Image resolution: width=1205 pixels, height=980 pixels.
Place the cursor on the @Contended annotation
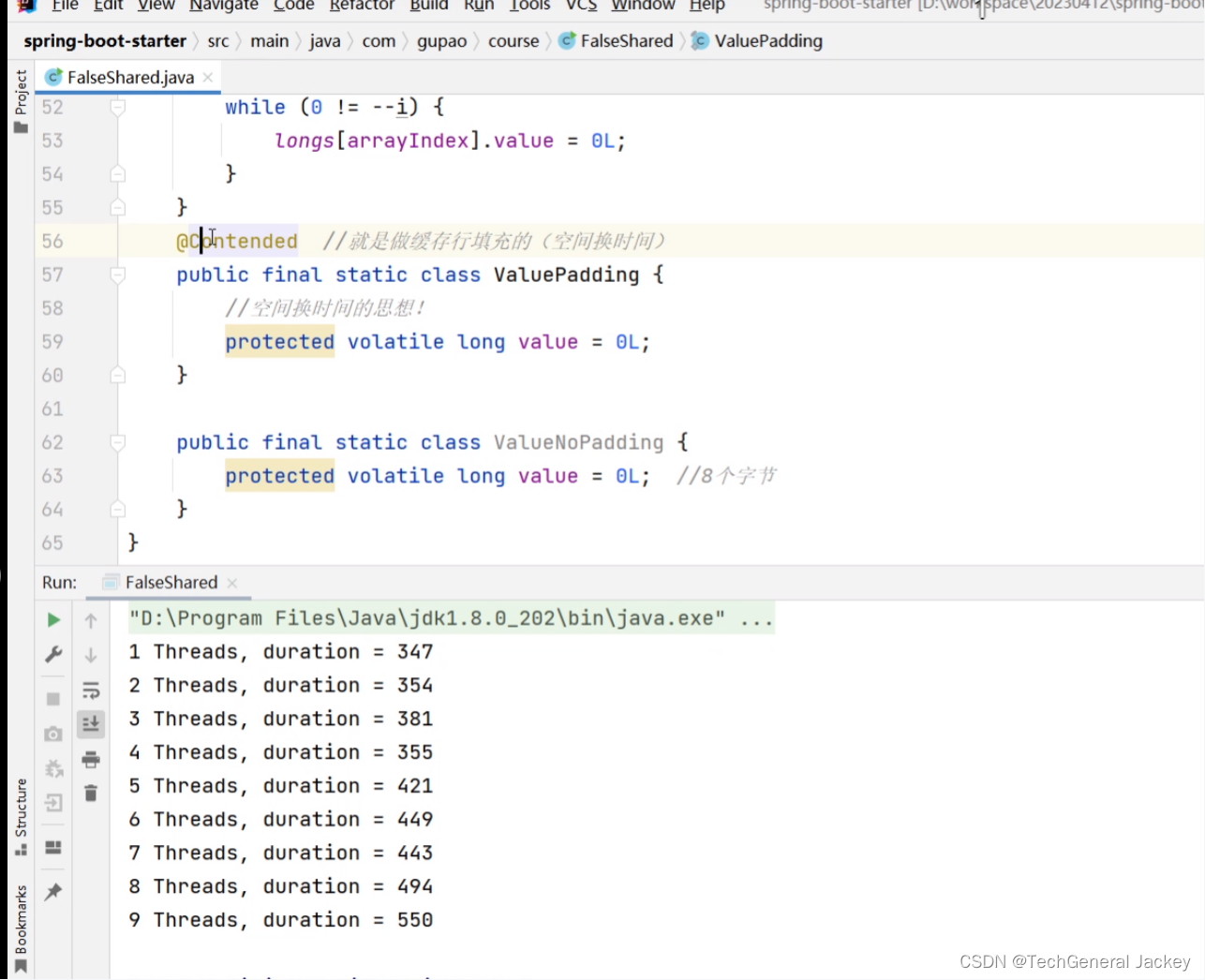click(237, 242)
